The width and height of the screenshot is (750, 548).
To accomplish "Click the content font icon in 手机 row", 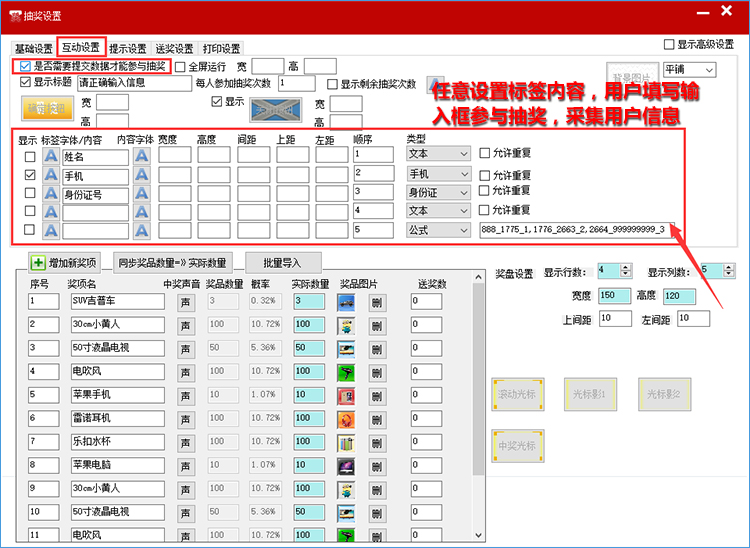I will (x=142, y=175).
